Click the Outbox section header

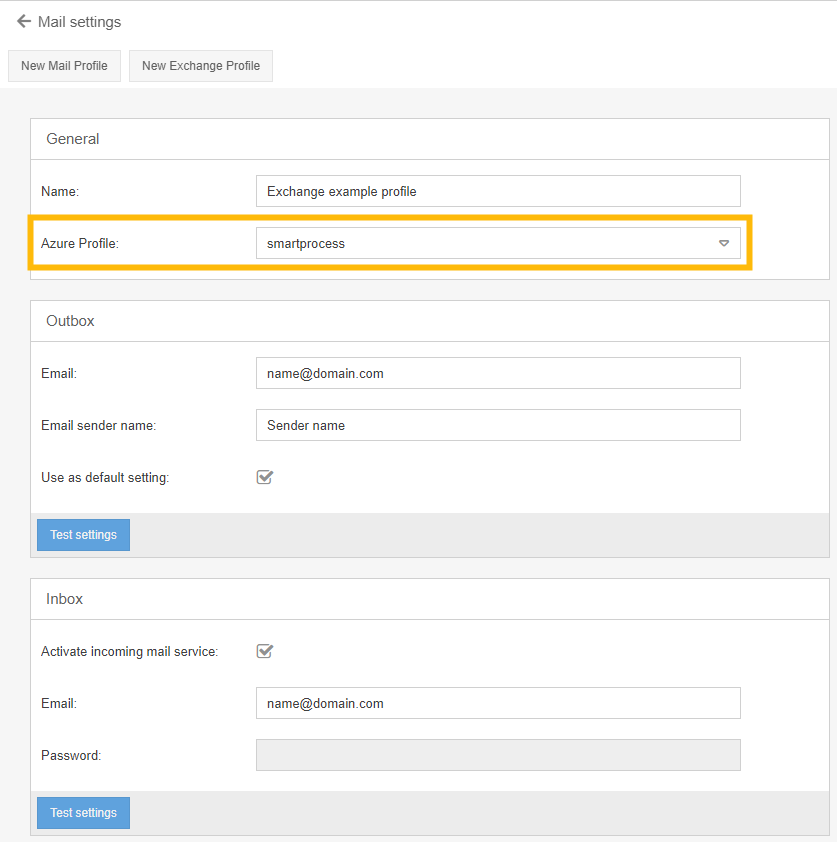pos(70,321)
